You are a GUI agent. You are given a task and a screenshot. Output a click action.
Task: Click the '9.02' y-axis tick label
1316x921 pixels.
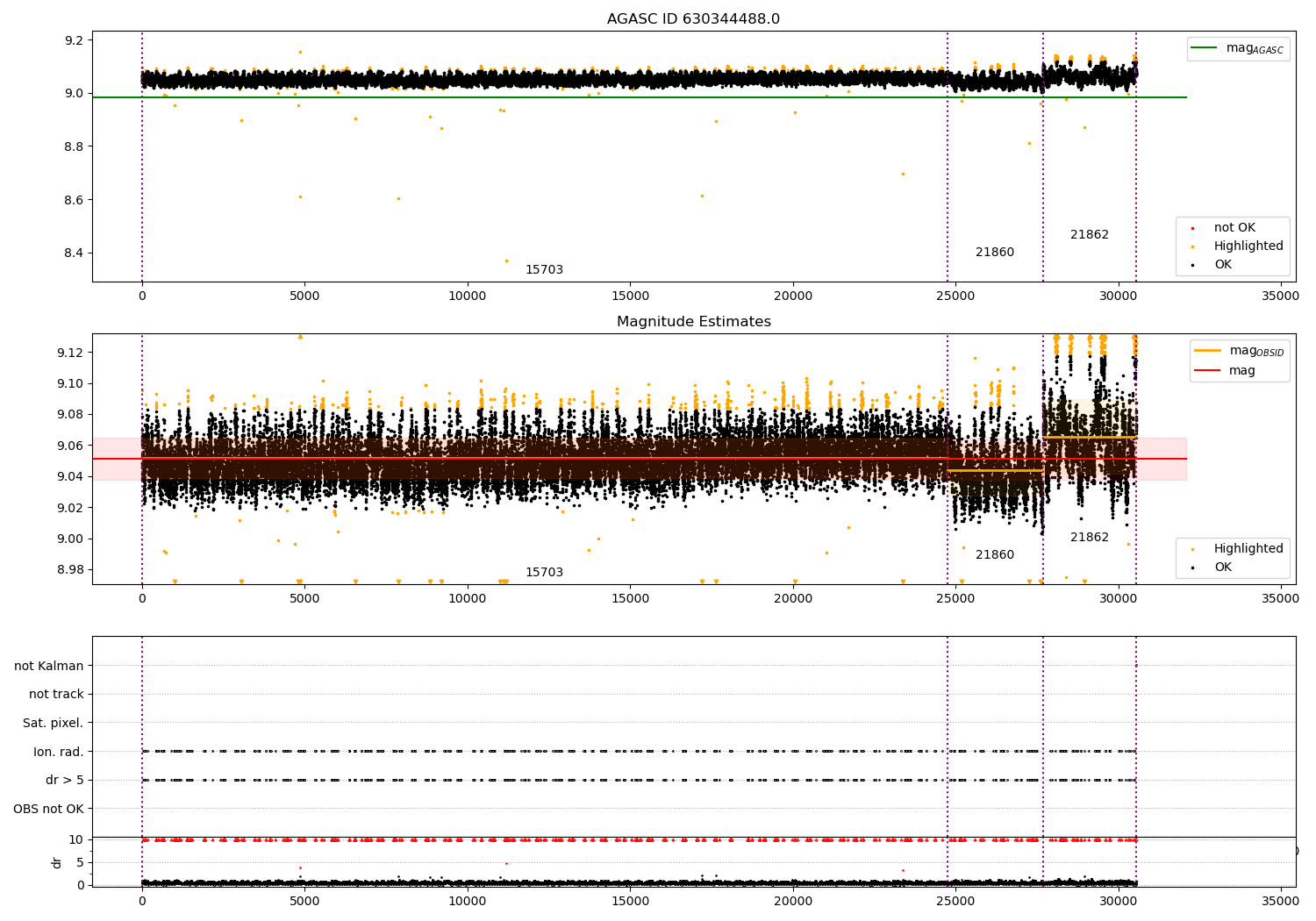pos(70,508)
